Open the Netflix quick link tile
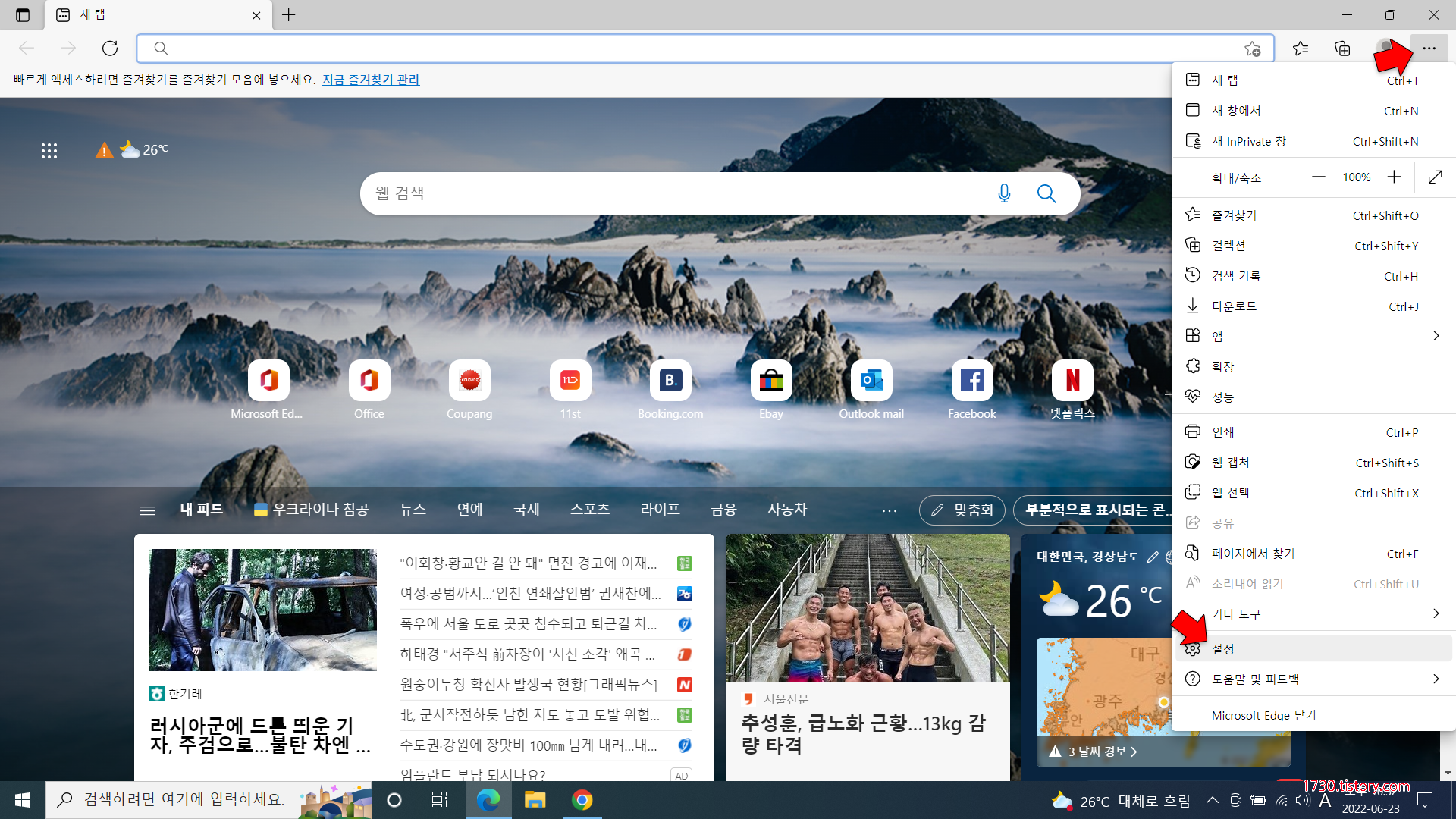This screenshot has width=1456, height=819. [1072, 381]
